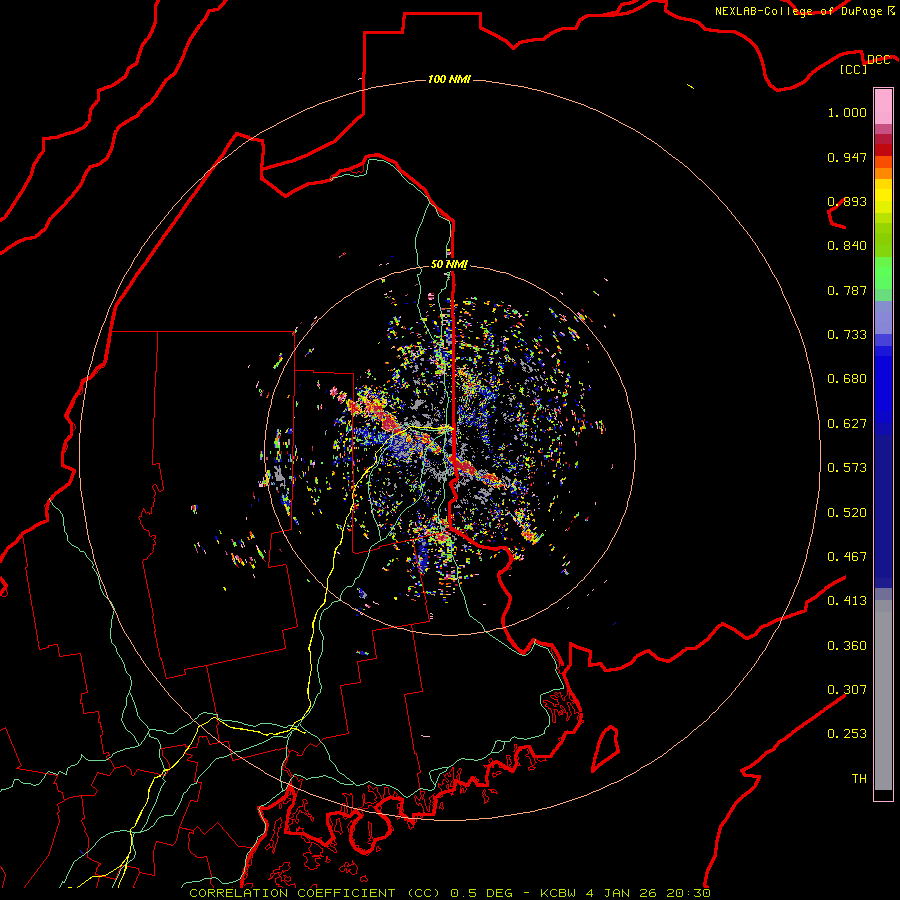Click the 0.627 colorbar value
Image resolution: width=900 pixels, height=900 pixels.
(847, 424)
